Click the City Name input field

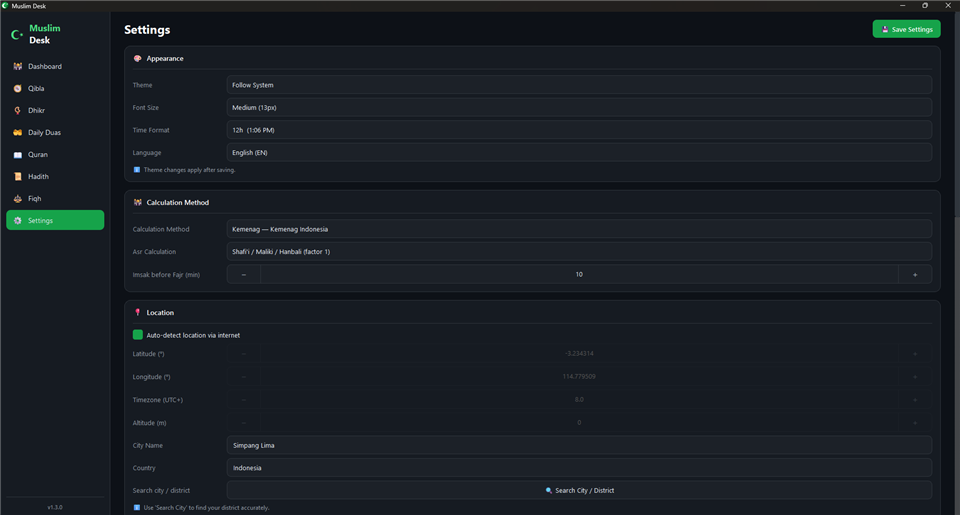point(579,445)
